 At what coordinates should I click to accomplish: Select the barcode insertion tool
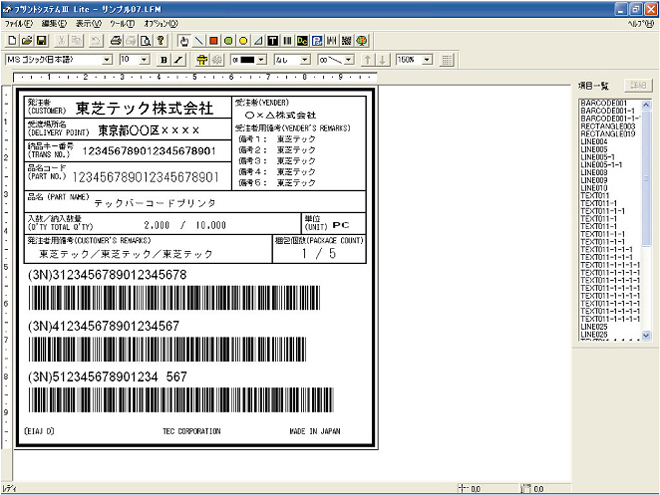point(288,41)
